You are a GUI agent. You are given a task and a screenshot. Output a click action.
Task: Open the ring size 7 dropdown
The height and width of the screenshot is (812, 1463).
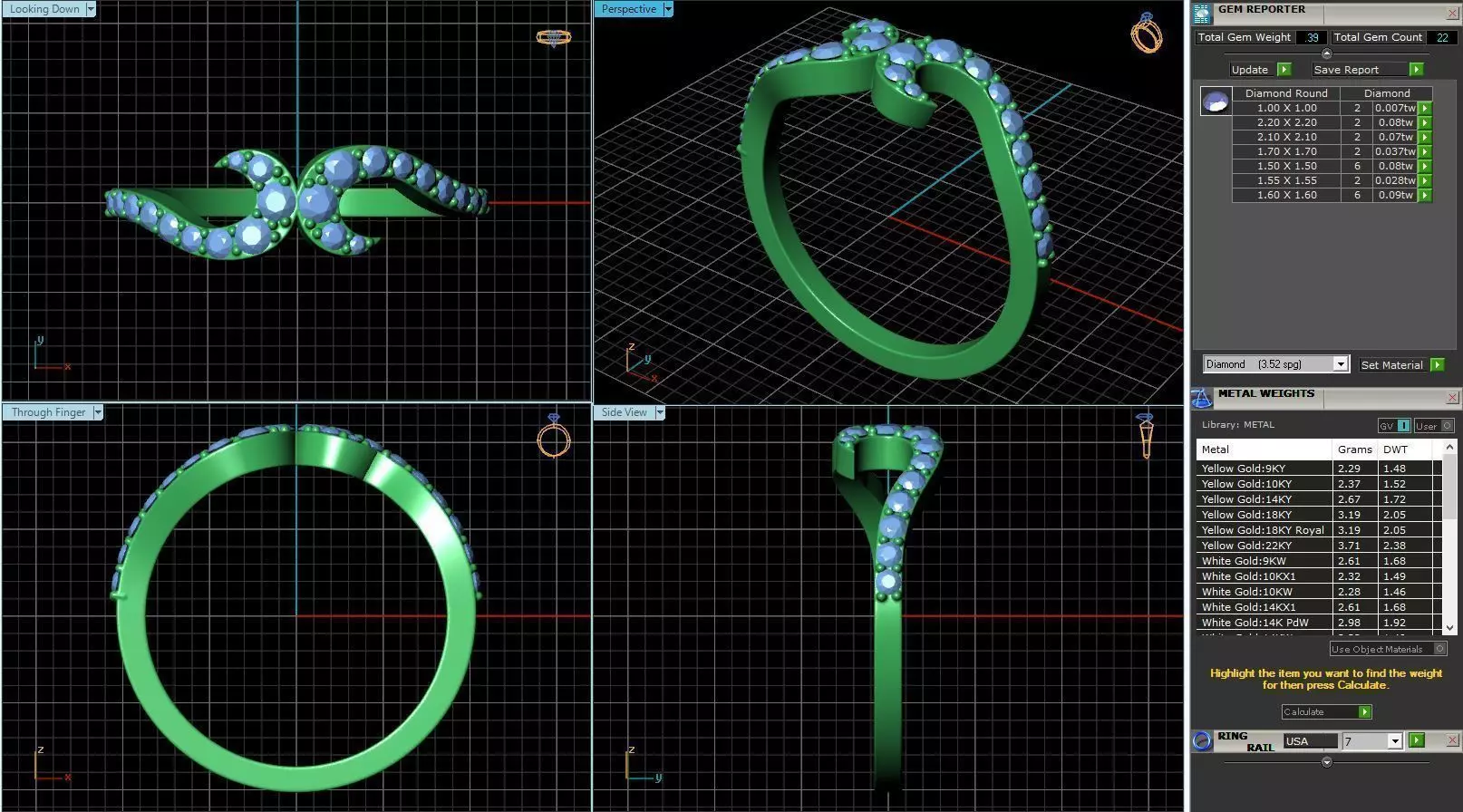pos(1394,741)
